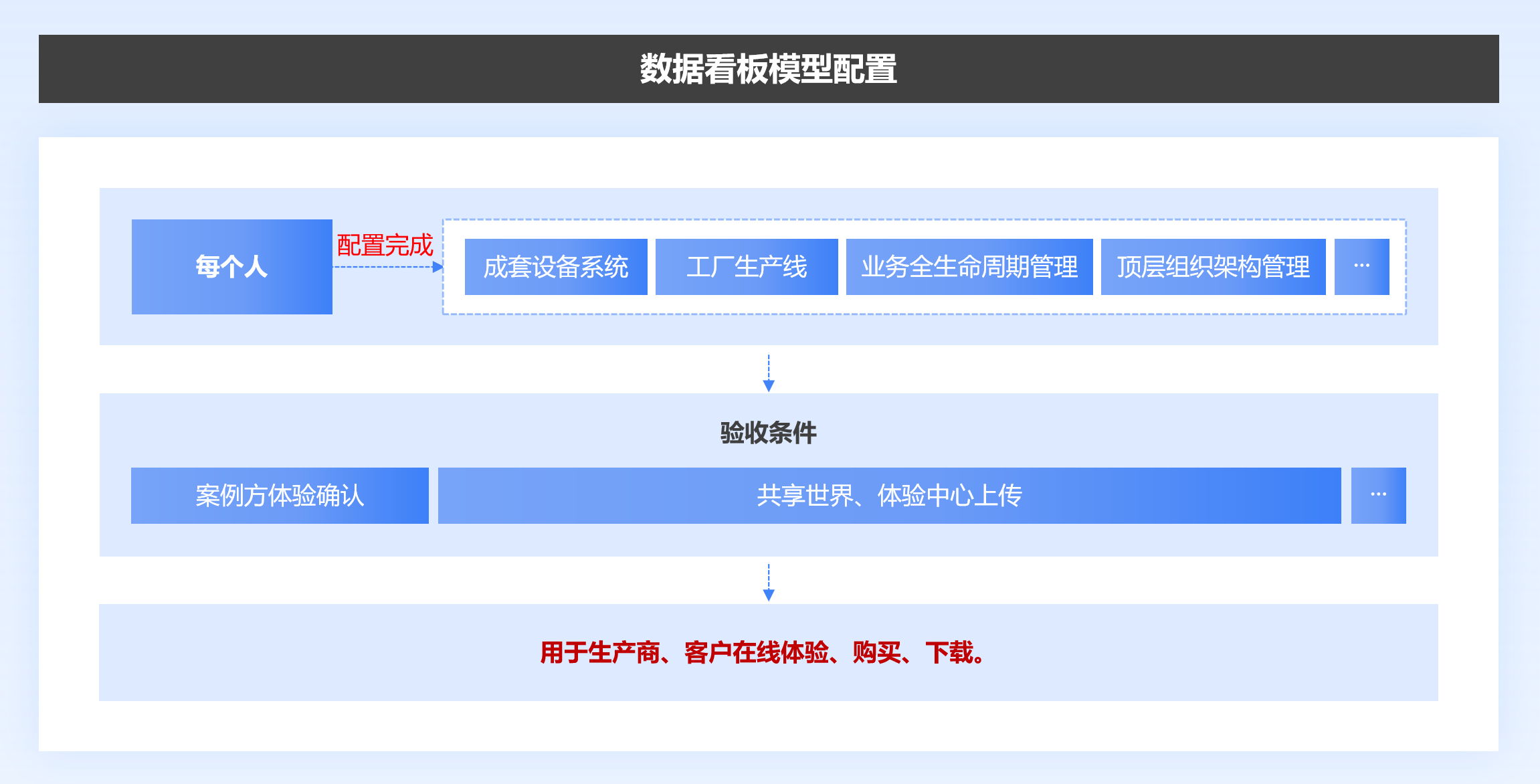
Task: Select the 工厂生产线 module box
Action: (746, 267)
